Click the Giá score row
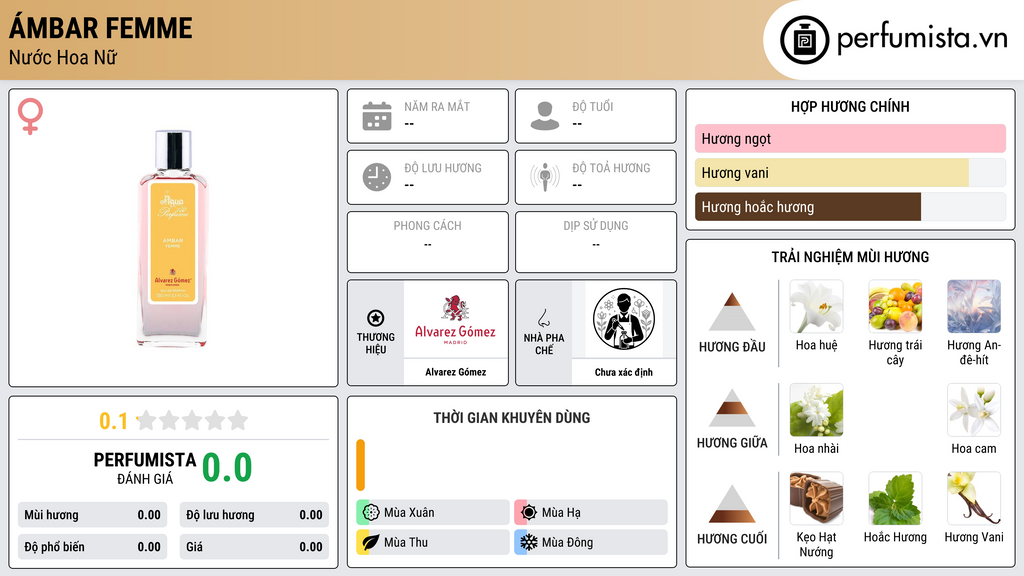Image resolution: width=1024 pixels, height=576 pixels. (x=254, y=547)
